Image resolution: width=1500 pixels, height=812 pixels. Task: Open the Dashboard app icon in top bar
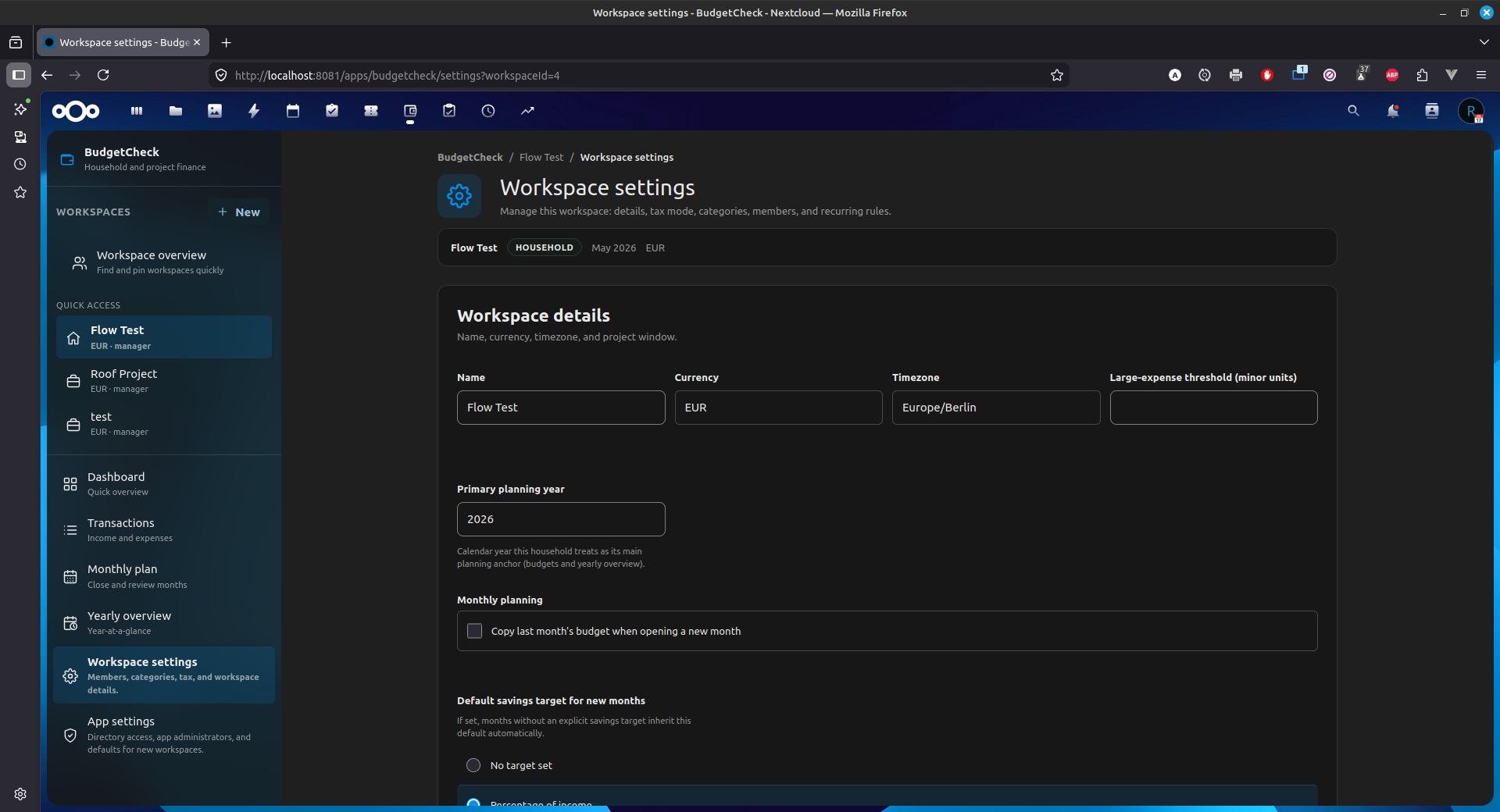coord(137,111)
